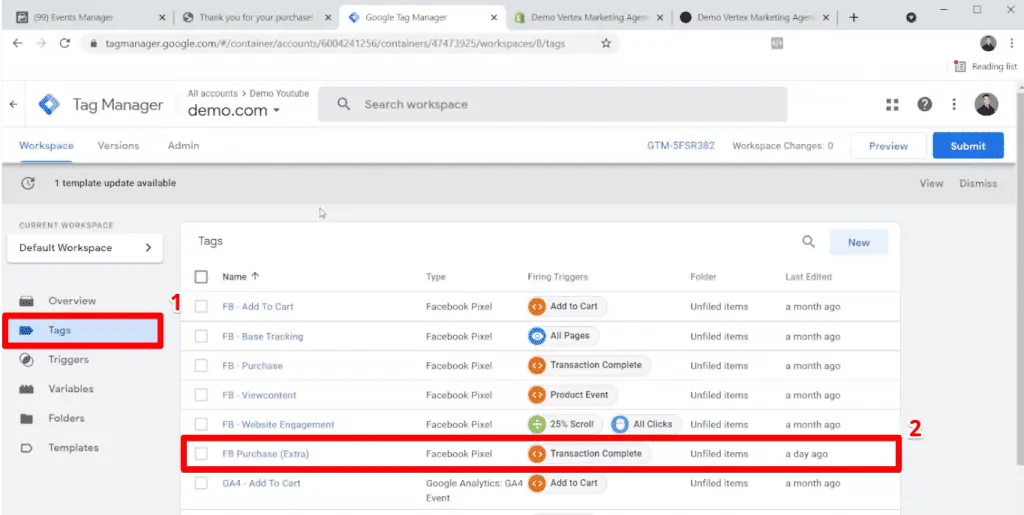Click the Overview sidebar icon

coord(26,301)
